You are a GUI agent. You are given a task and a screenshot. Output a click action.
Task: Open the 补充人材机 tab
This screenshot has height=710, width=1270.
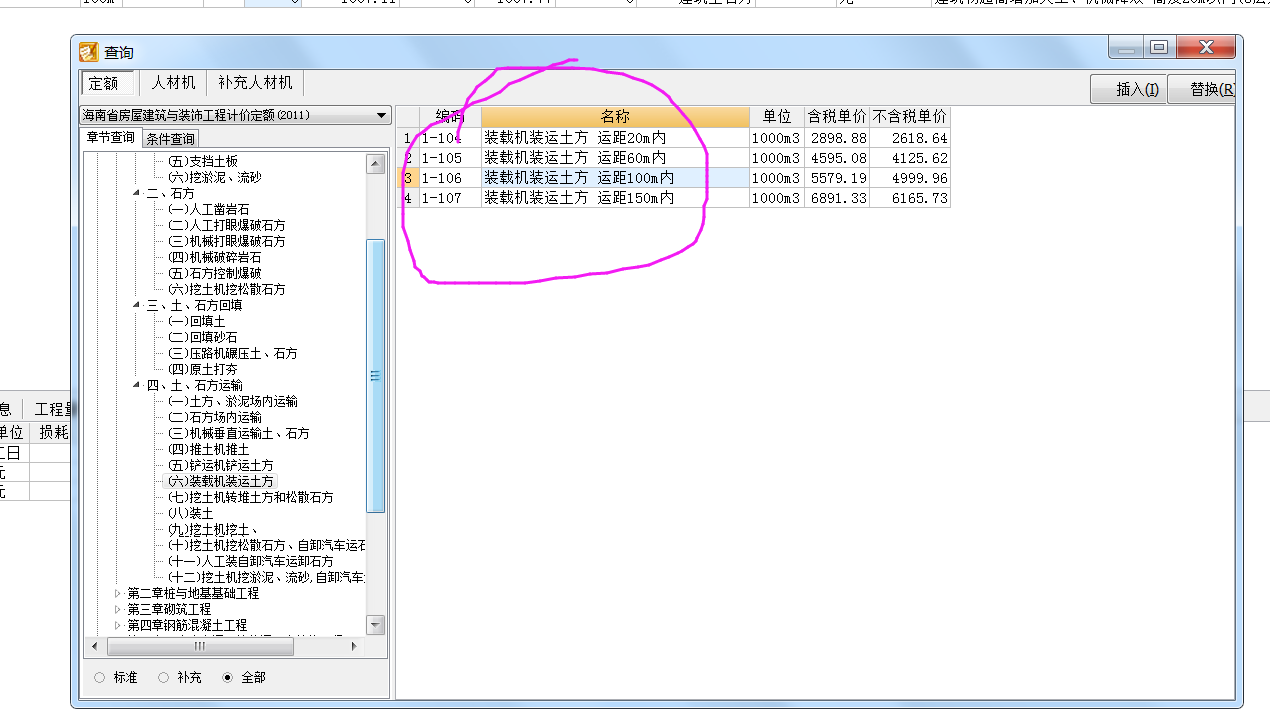coord(255,83)
